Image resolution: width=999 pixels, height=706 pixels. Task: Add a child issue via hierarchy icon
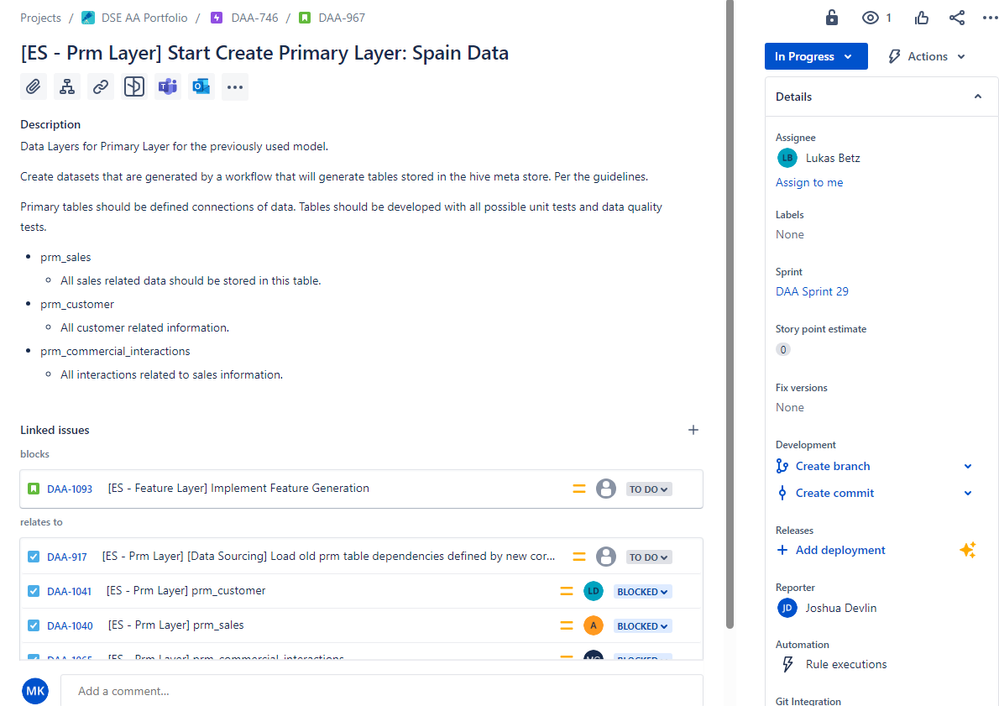[67, 87]
